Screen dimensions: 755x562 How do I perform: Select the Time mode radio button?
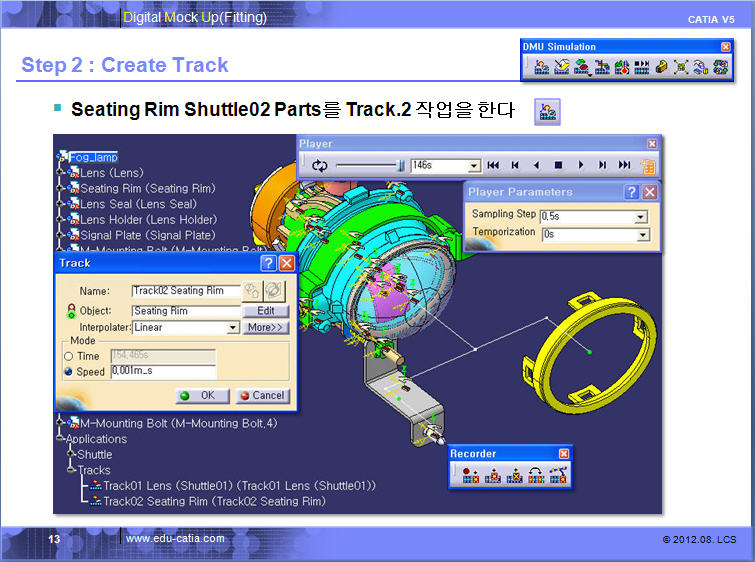tap(68, 356)
